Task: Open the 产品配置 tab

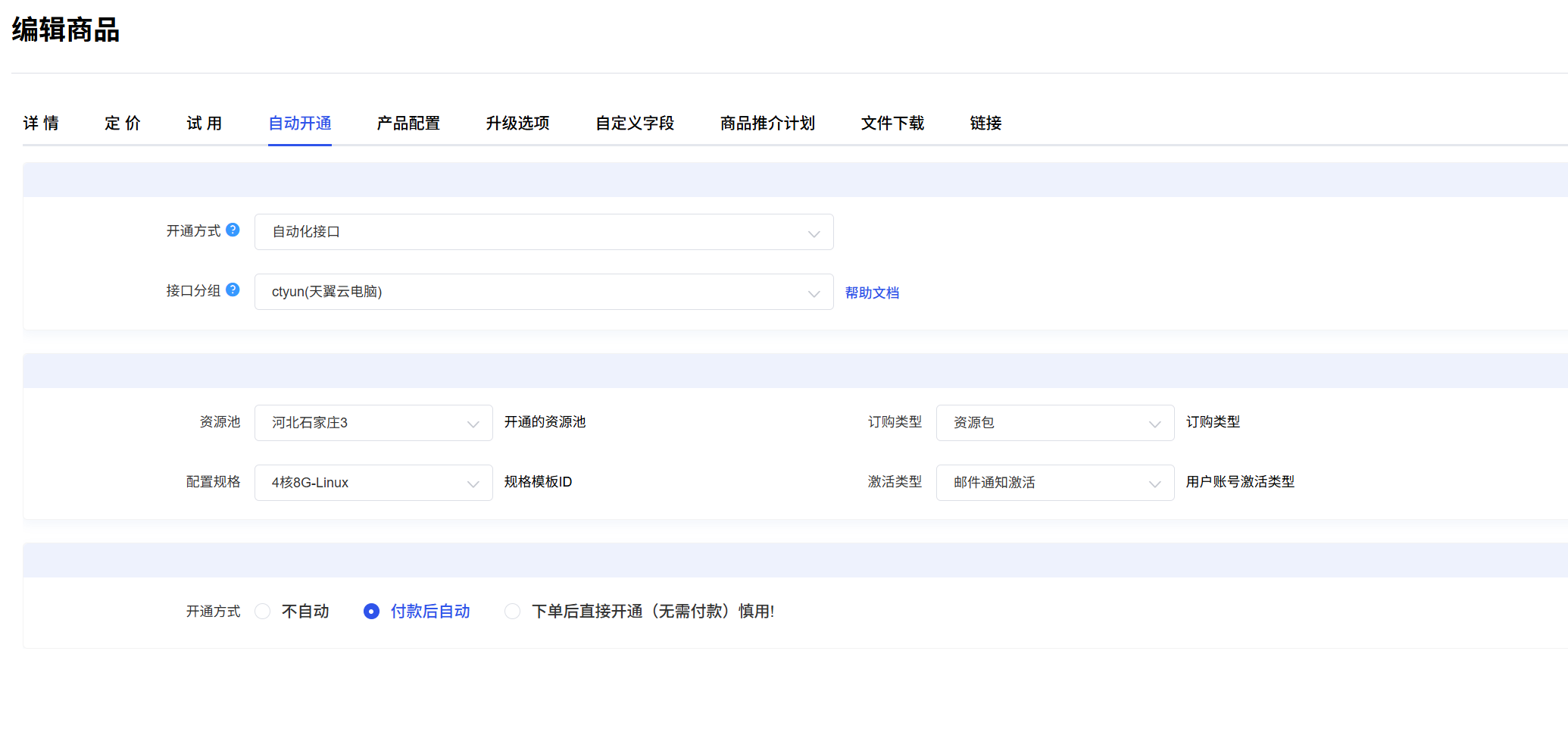Action: point(408,123)
